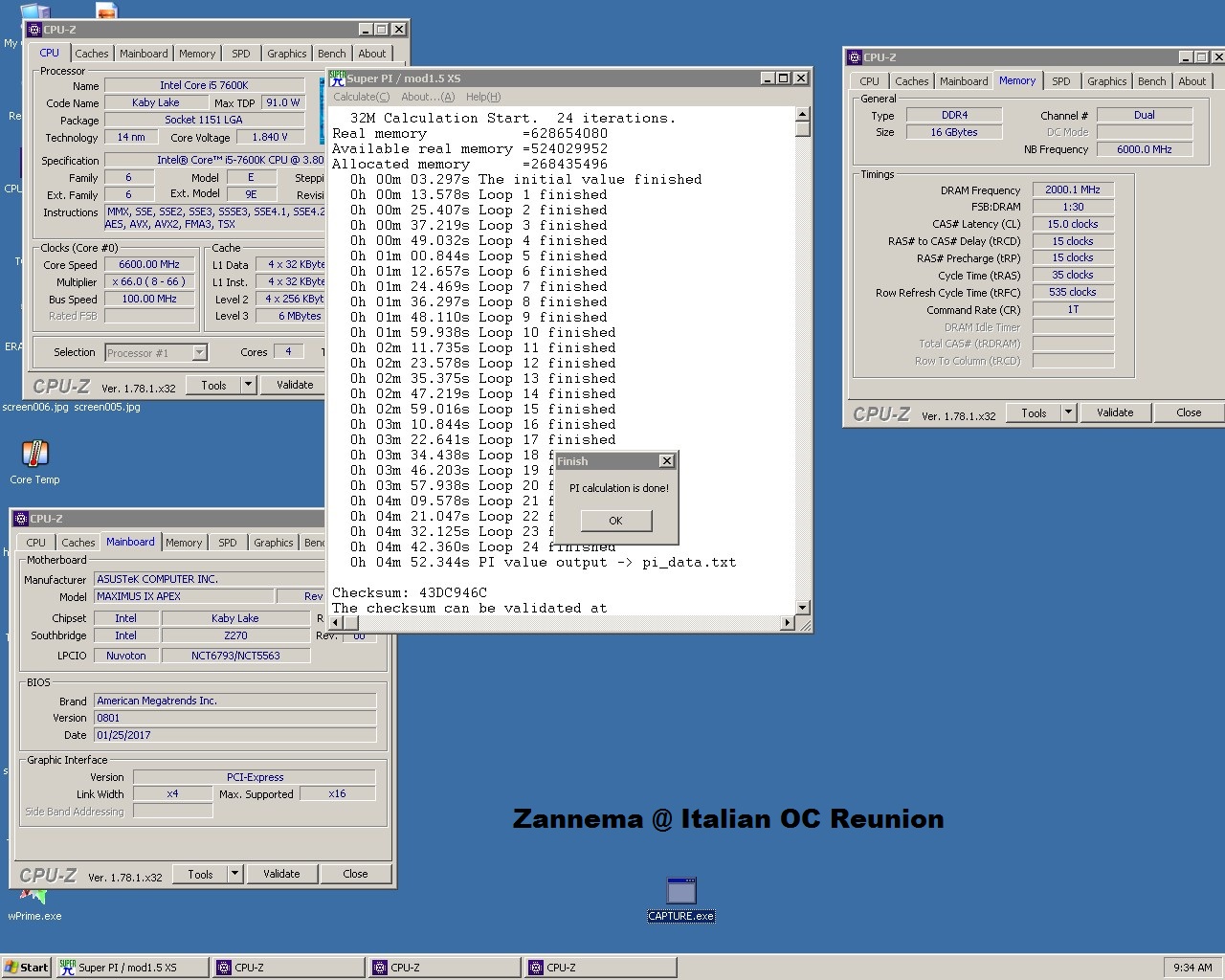The height and width of the screenshot is (980, 1225).
Task: Open the Mainboard tab in the top-left CPU-Z window
Action: tap(144, 54)
